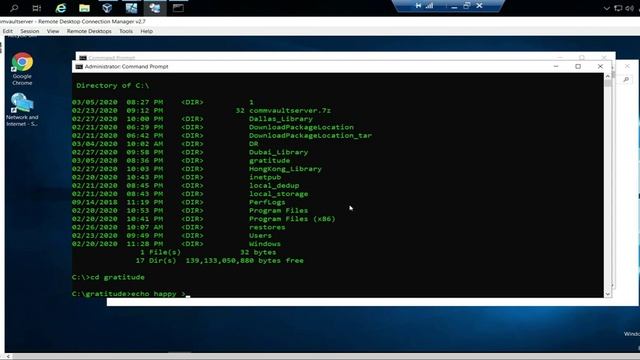Click 'gratitude' directory entry in listing

pos(269,160)
